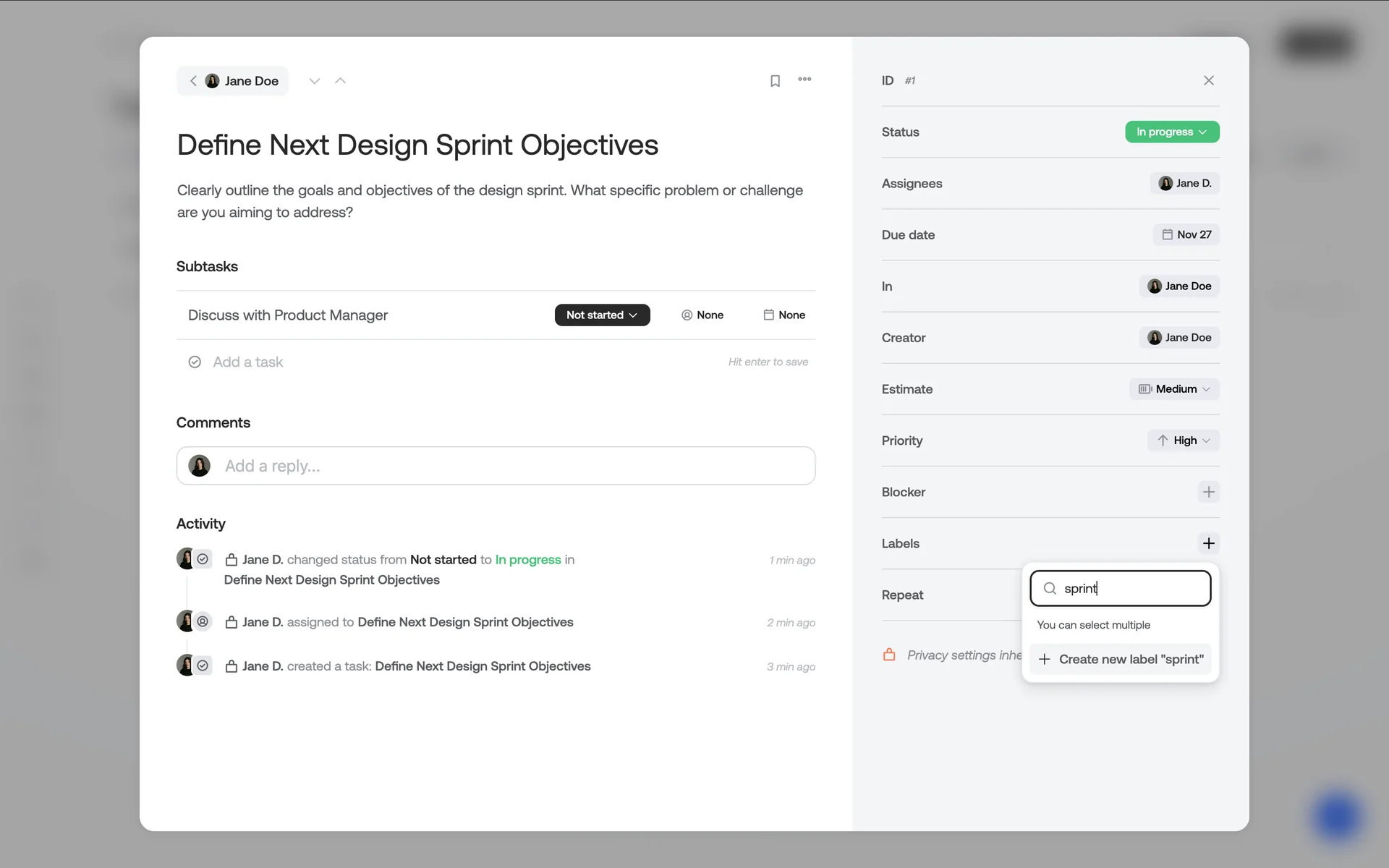Click the blue floating help bubble

(1336, 817)
